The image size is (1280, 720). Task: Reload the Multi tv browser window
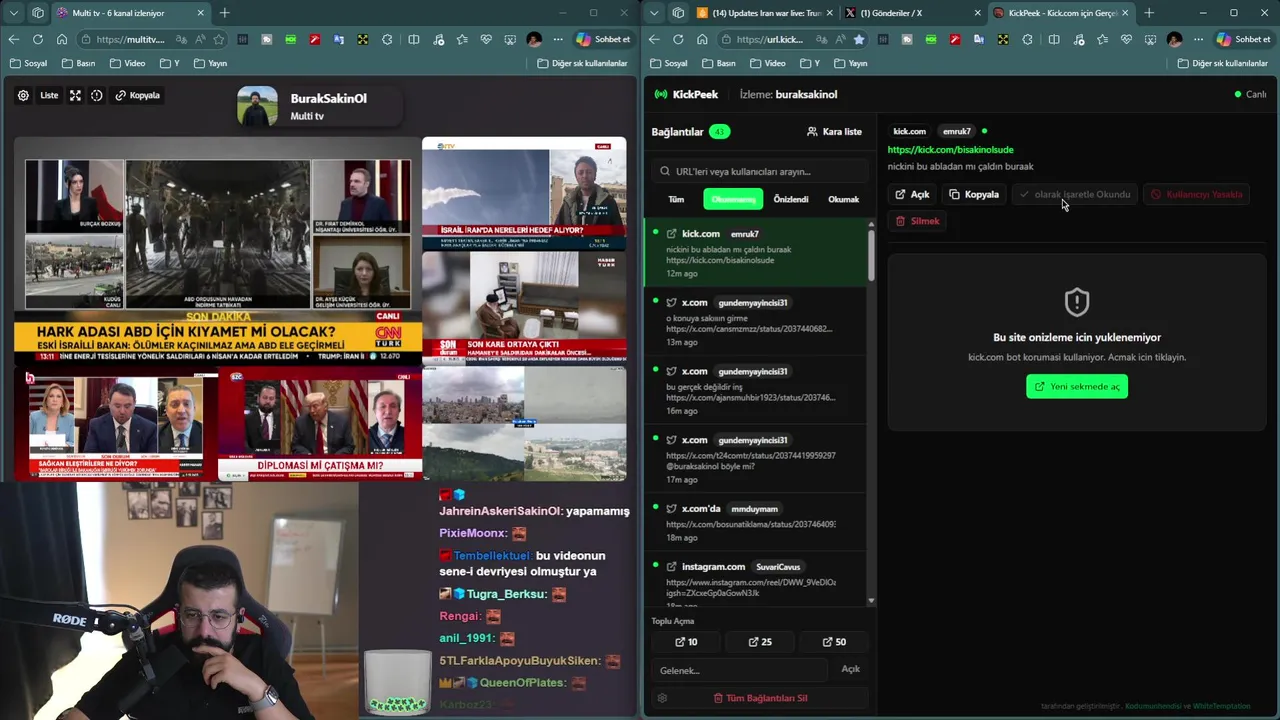38,39
